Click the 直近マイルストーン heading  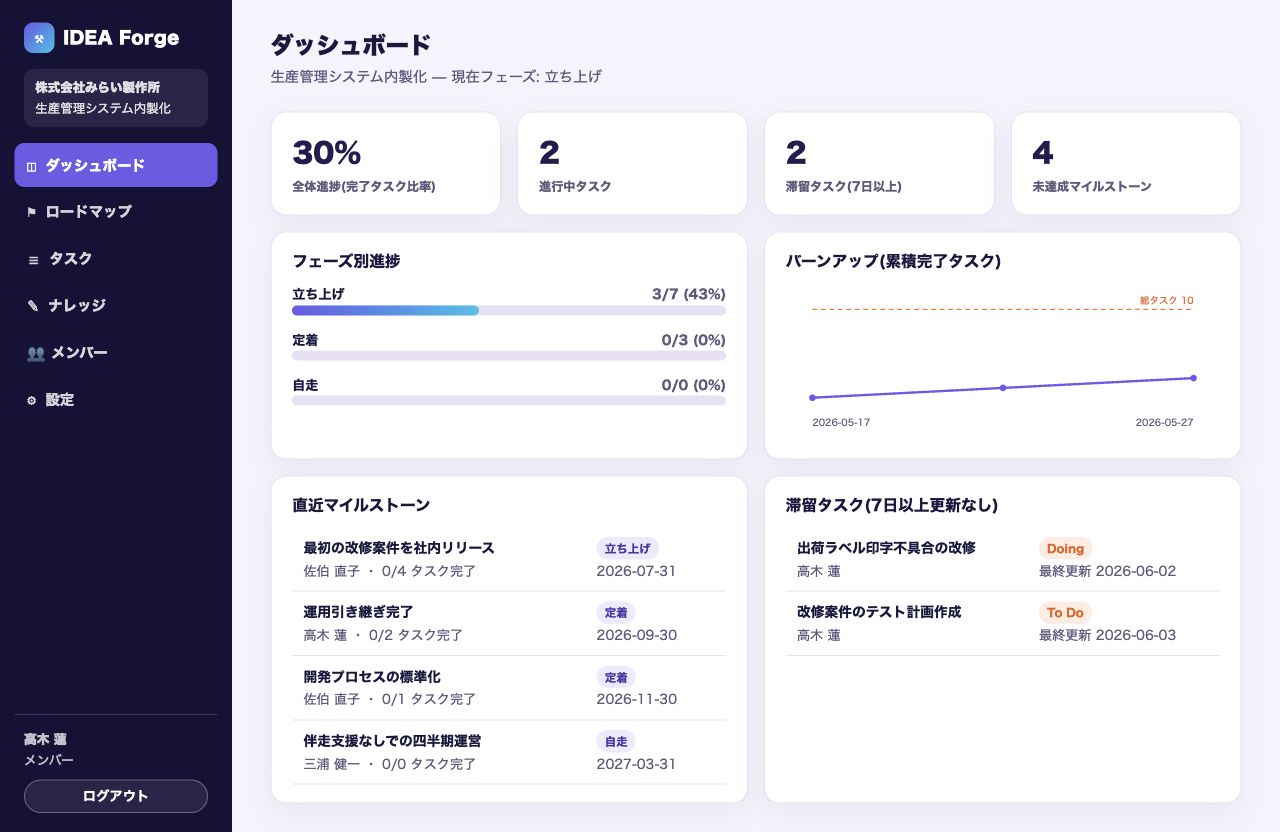[x=361, y=505]
